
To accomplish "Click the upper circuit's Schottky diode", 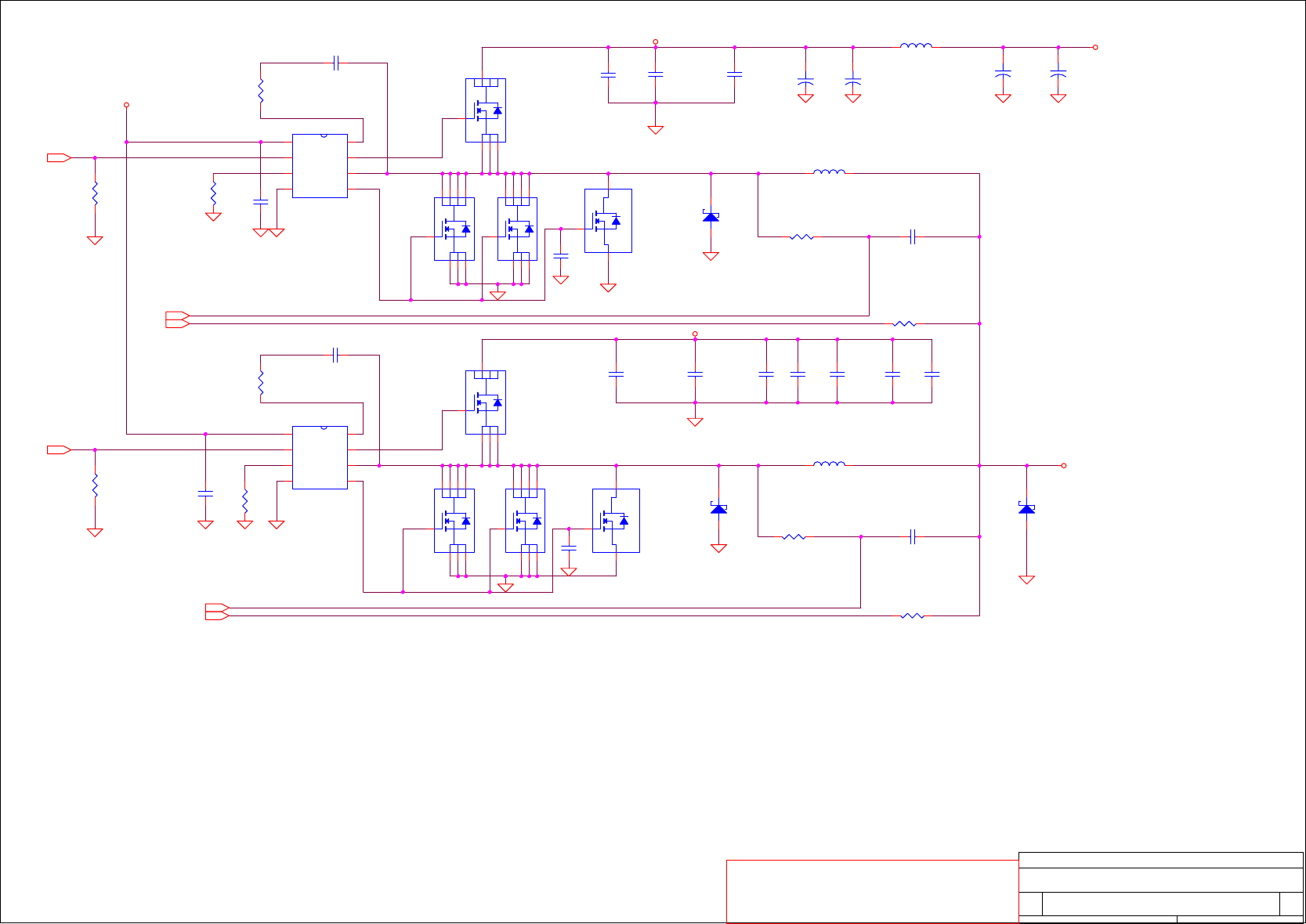I will (711, 216).
